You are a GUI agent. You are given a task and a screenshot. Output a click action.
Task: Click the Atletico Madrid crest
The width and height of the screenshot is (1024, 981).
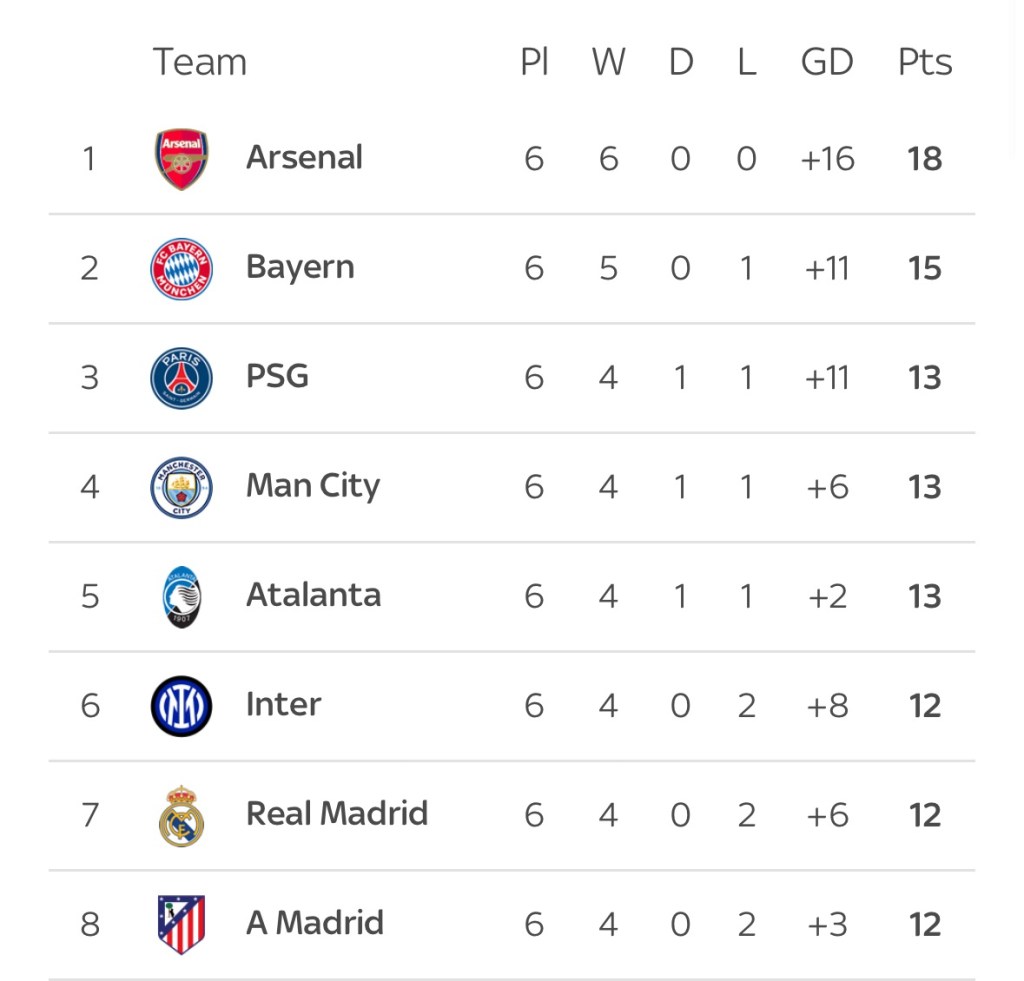181,924
